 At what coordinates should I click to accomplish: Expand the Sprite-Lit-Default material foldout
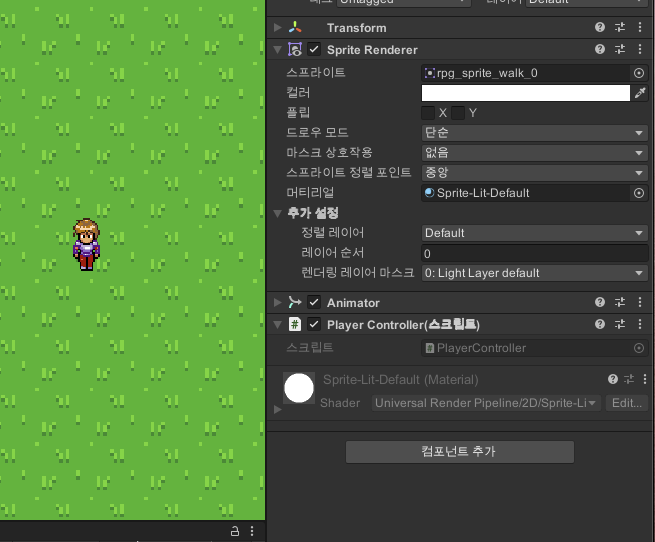click(277, 410)
